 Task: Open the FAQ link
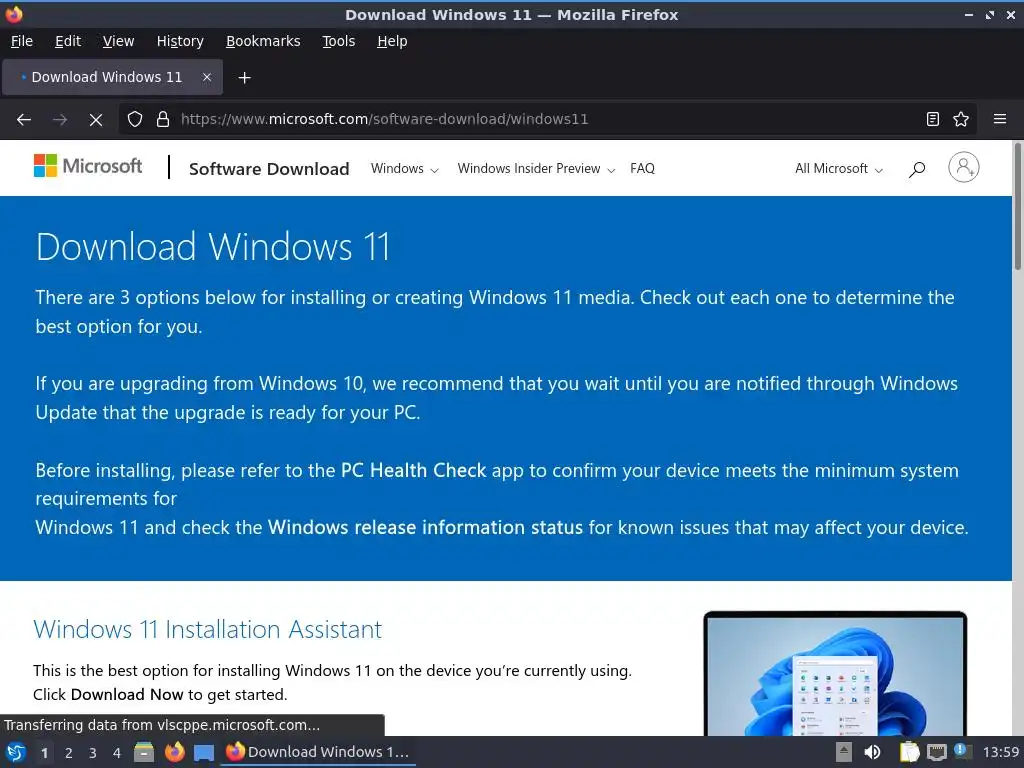pos(642,168)
